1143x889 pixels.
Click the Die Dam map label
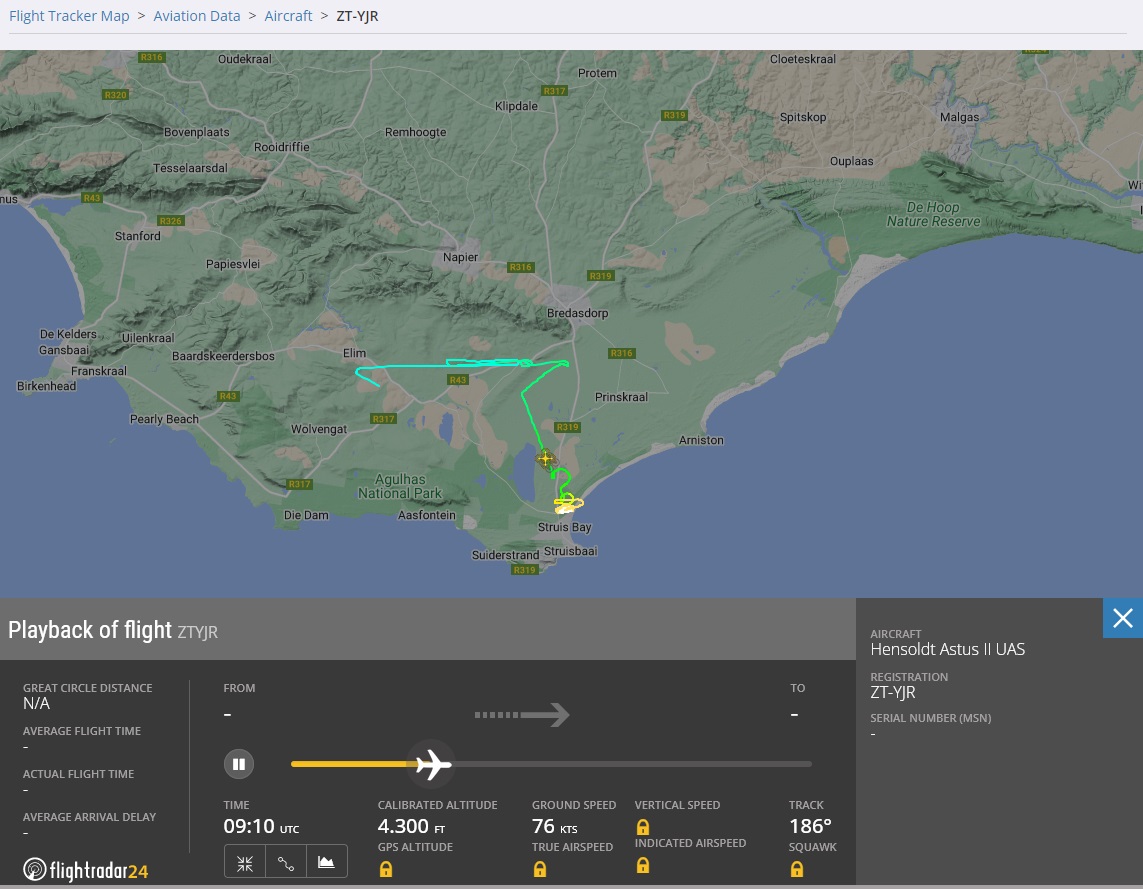click(x=306, y=515)
